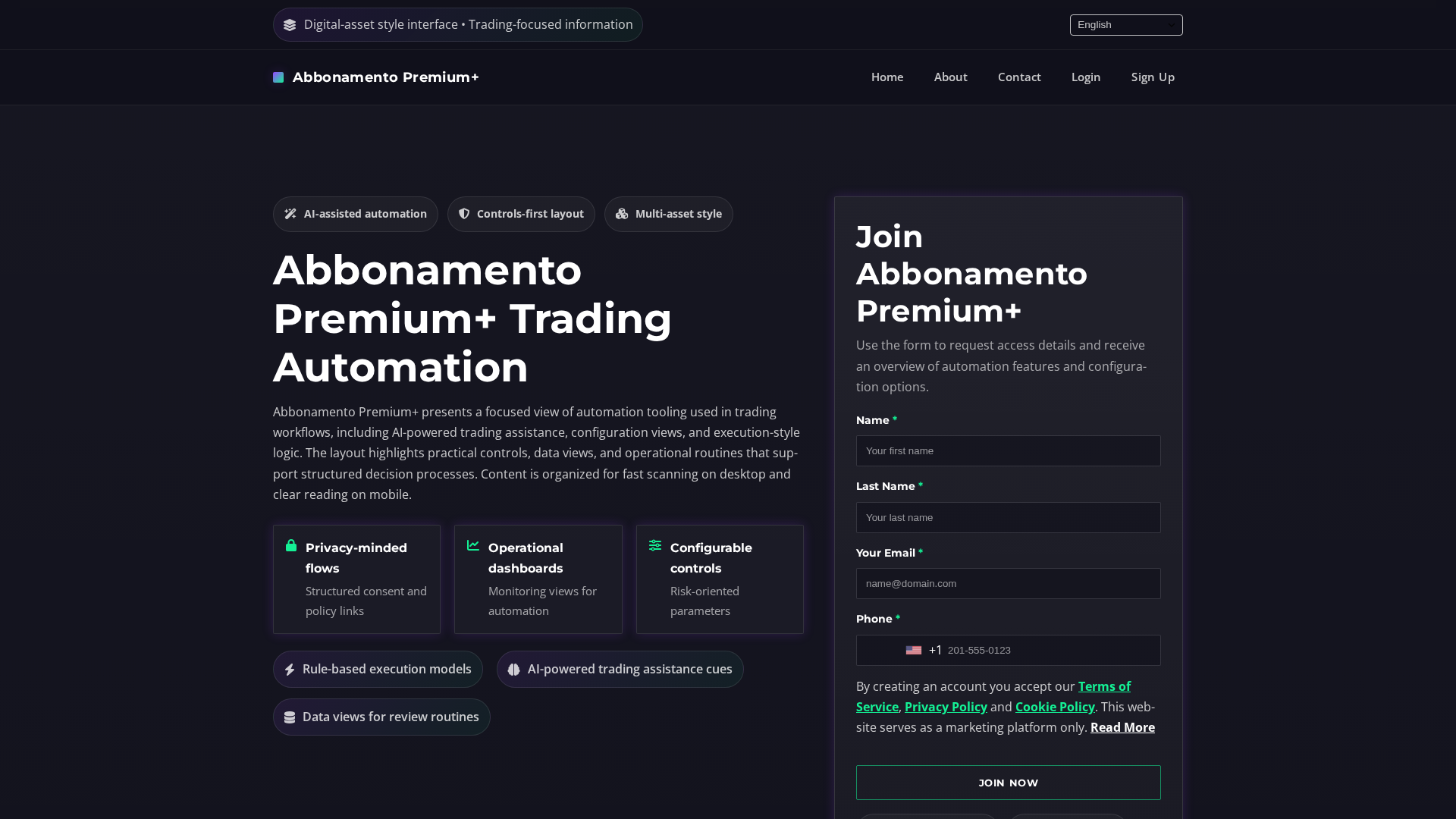1456x819 pixels.
Task: Open the Privacy Policy link
Action: point(946,707)
